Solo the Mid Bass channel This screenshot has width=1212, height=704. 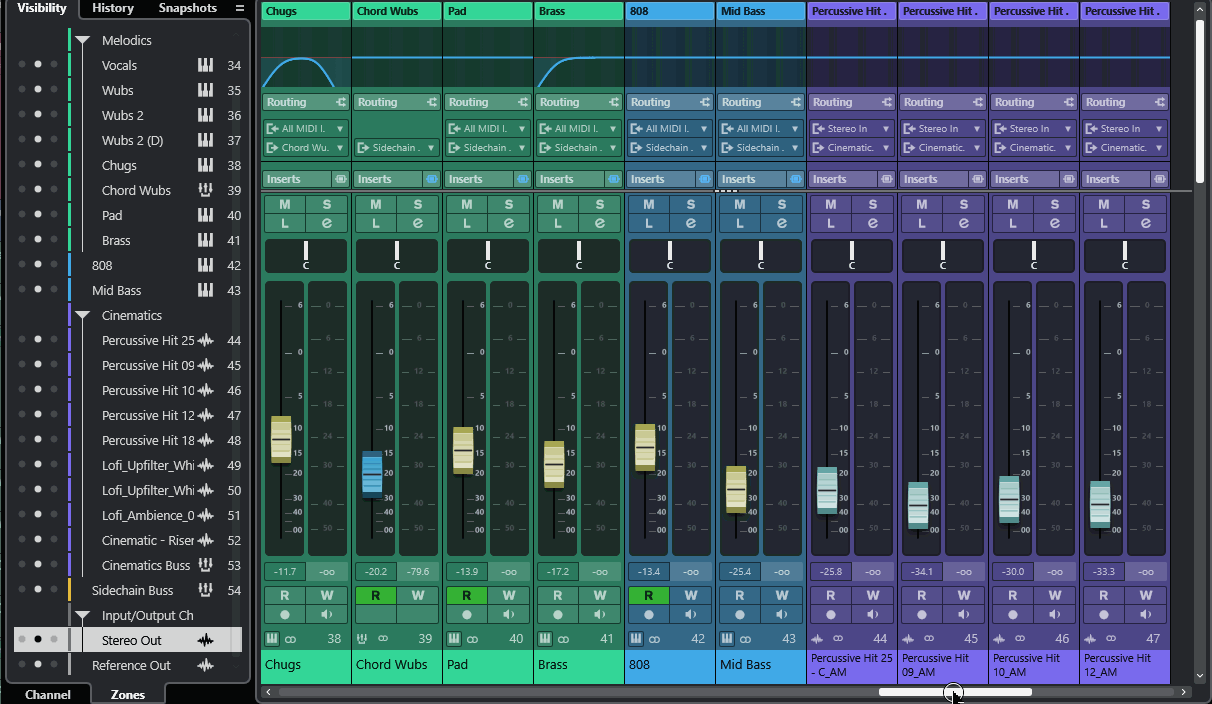pos(781,204)
